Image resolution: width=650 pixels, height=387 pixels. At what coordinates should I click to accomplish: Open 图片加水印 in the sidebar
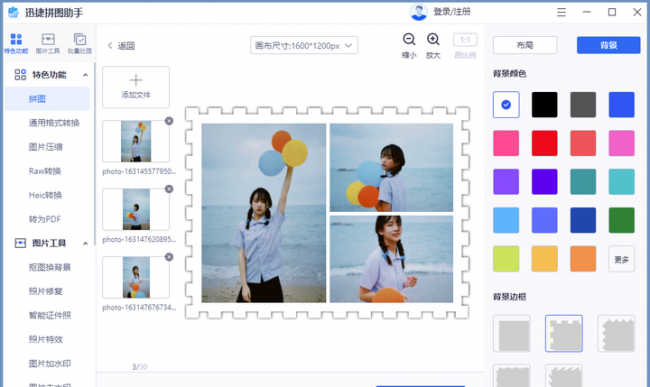(x=50, y=363)
